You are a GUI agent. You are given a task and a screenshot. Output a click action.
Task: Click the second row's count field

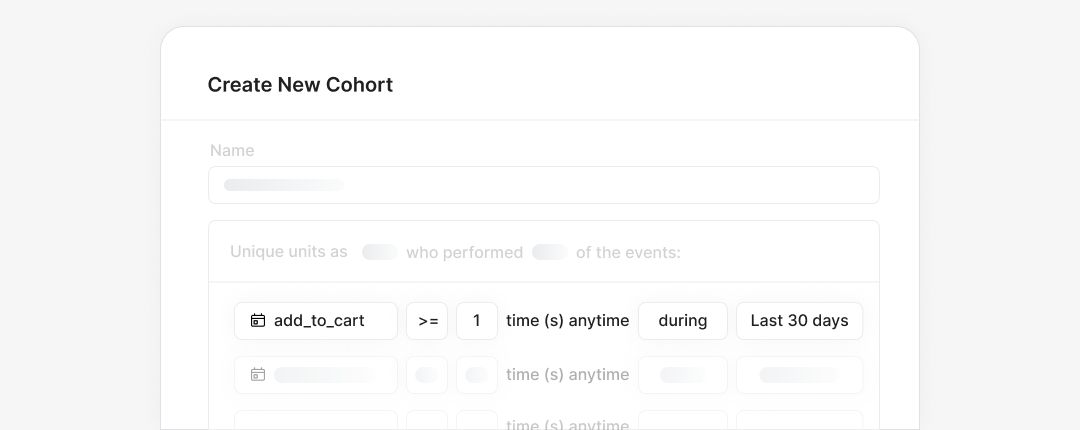point(477,375)
